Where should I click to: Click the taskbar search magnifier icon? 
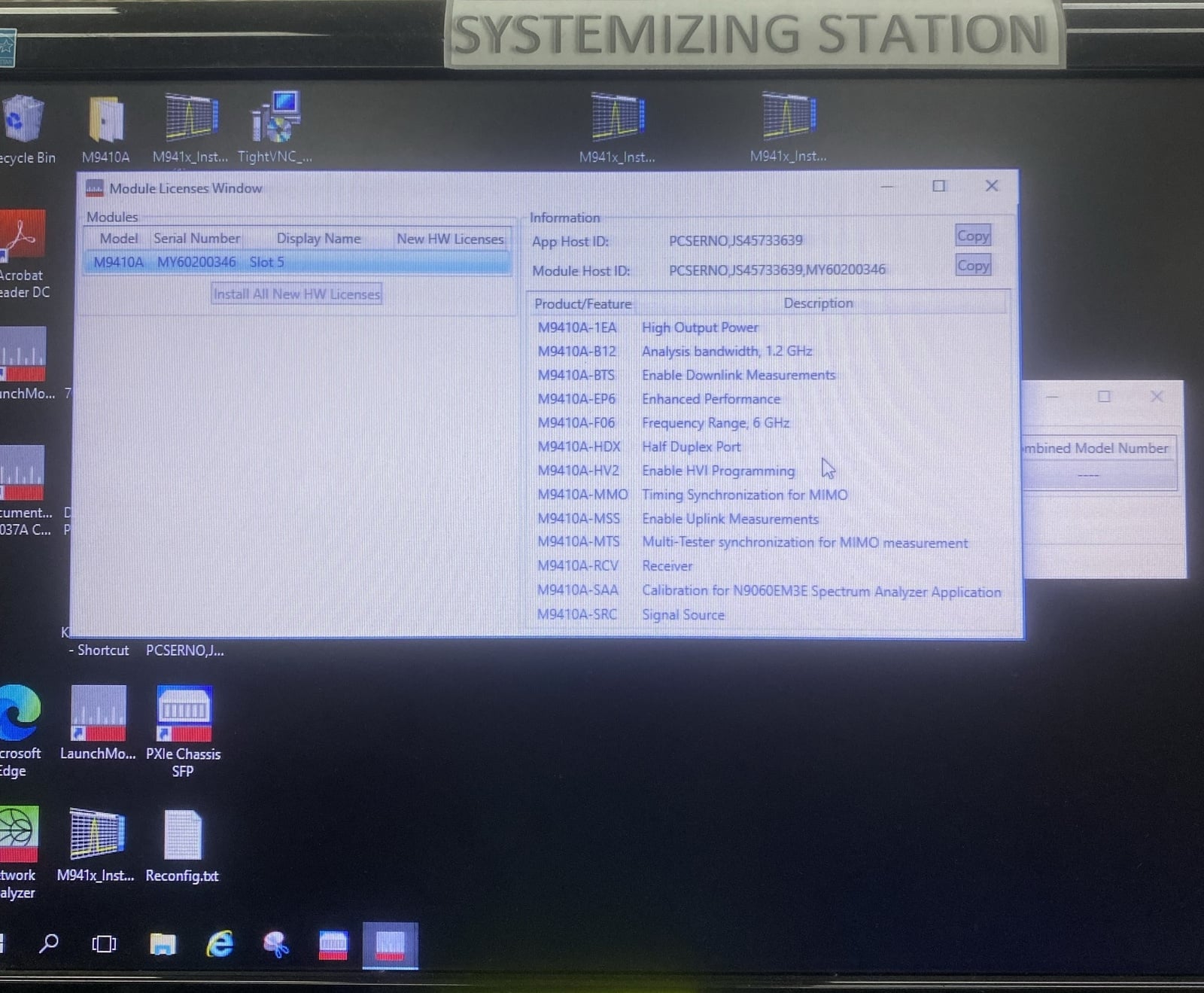49,943
